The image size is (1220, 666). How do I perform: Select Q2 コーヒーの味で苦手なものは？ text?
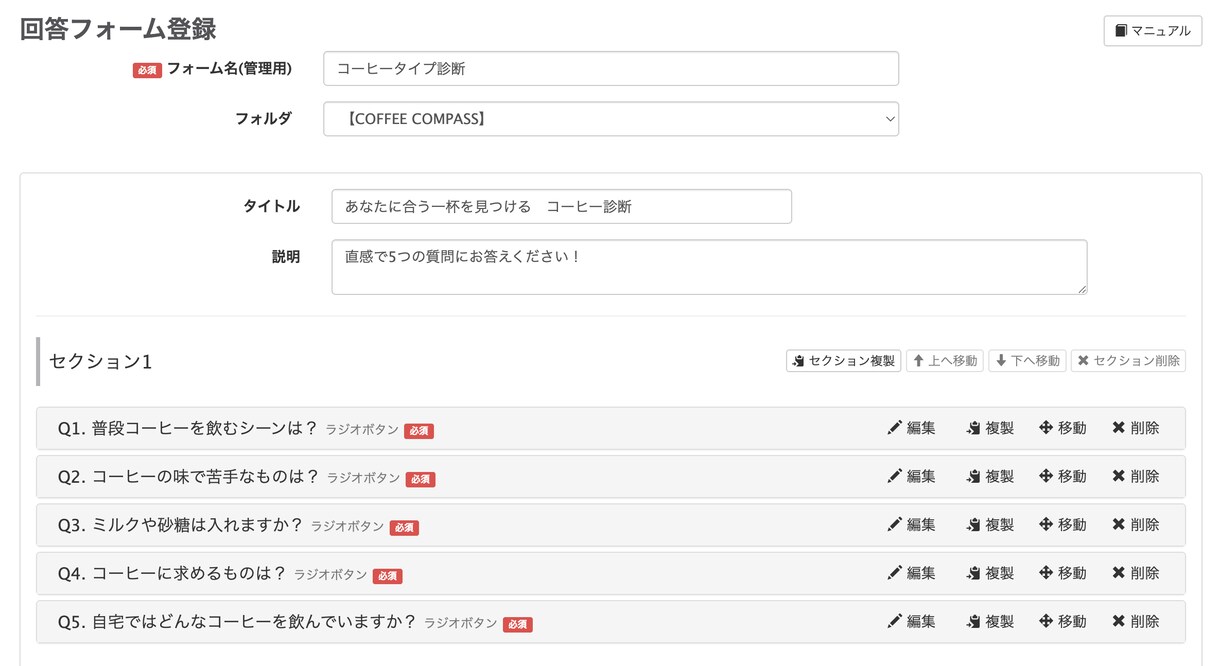coord(189,477)
